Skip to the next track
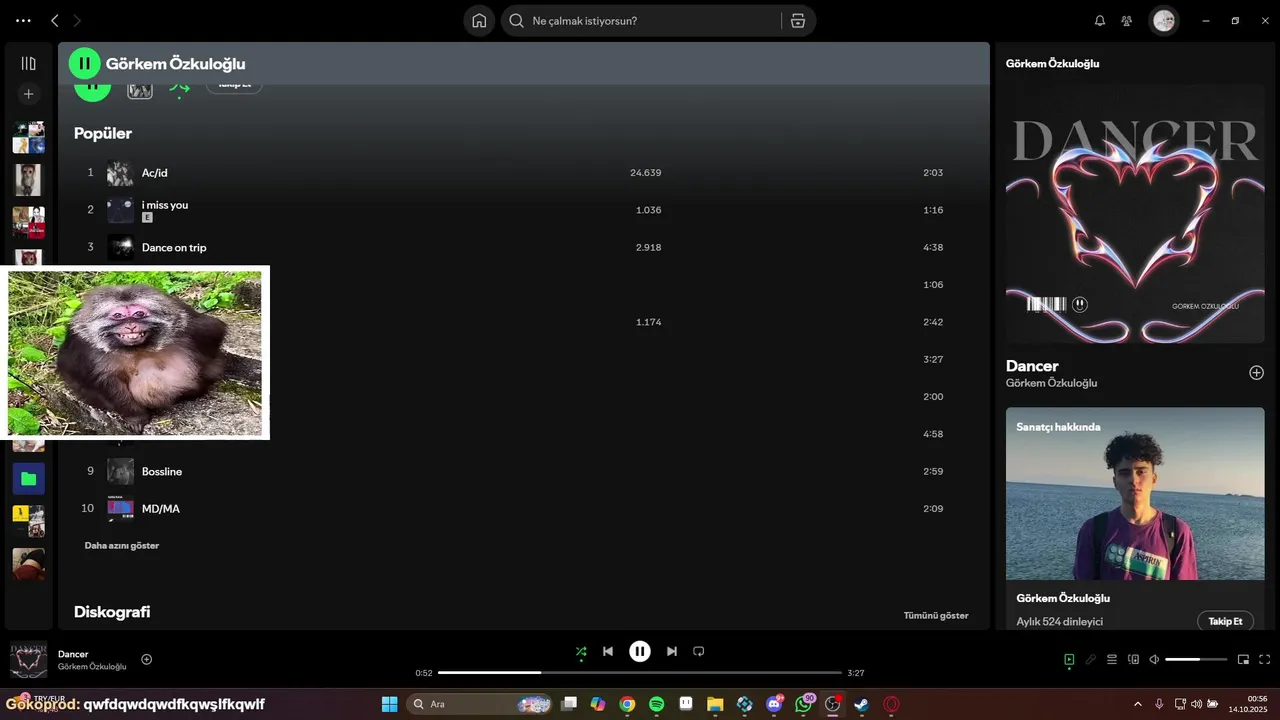Screen dimensions: 1280x720 point(672,652)
